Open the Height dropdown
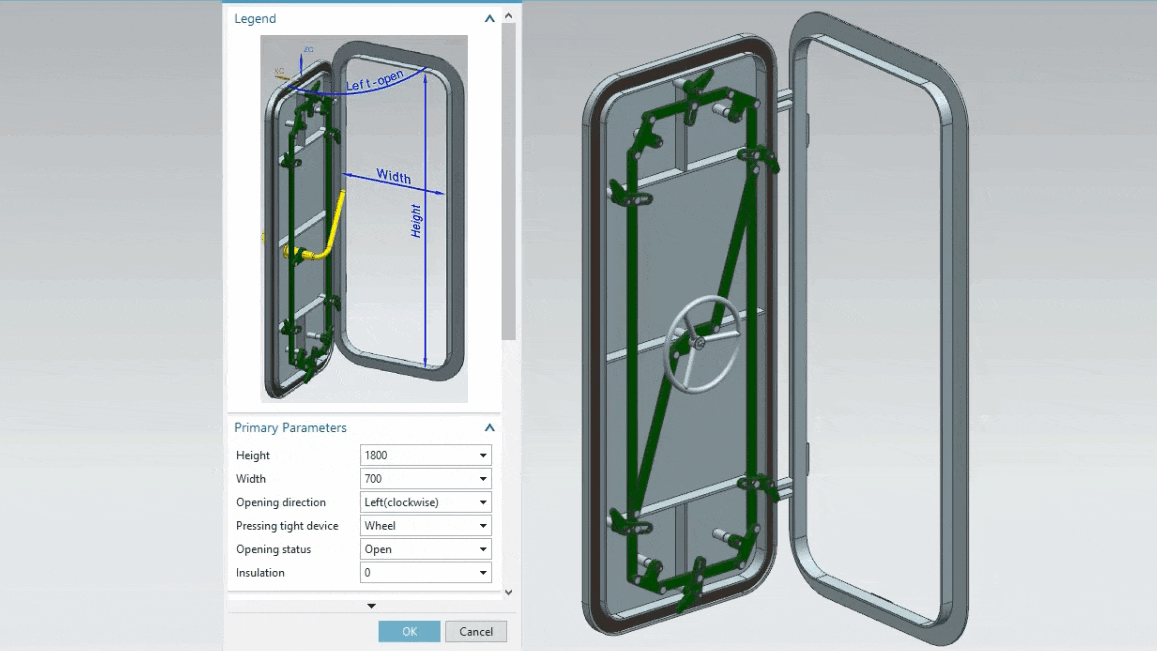1157x651 pixels. coord(483,455)
